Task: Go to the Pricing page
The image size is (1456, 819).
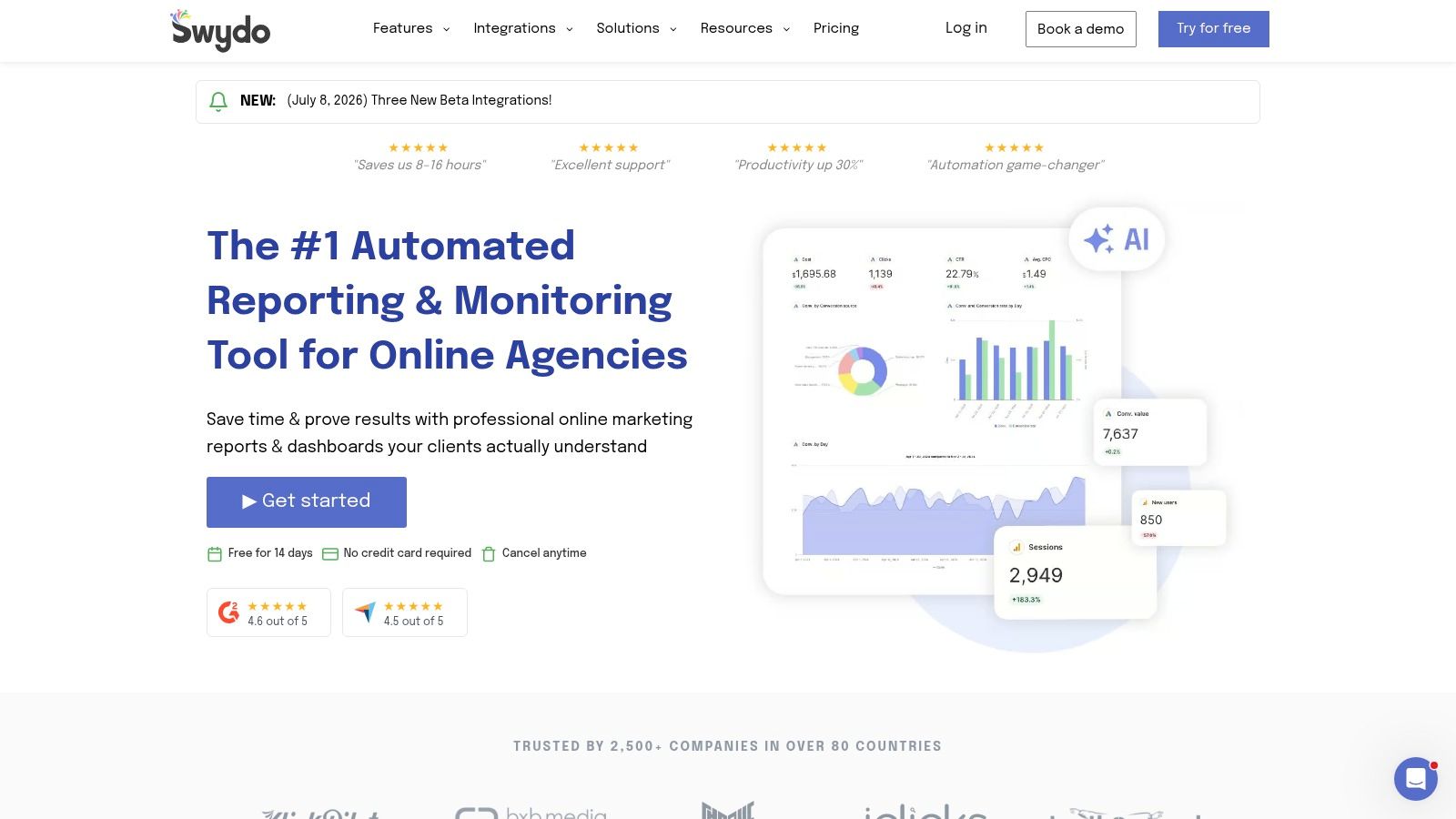Action: [836, 28]
